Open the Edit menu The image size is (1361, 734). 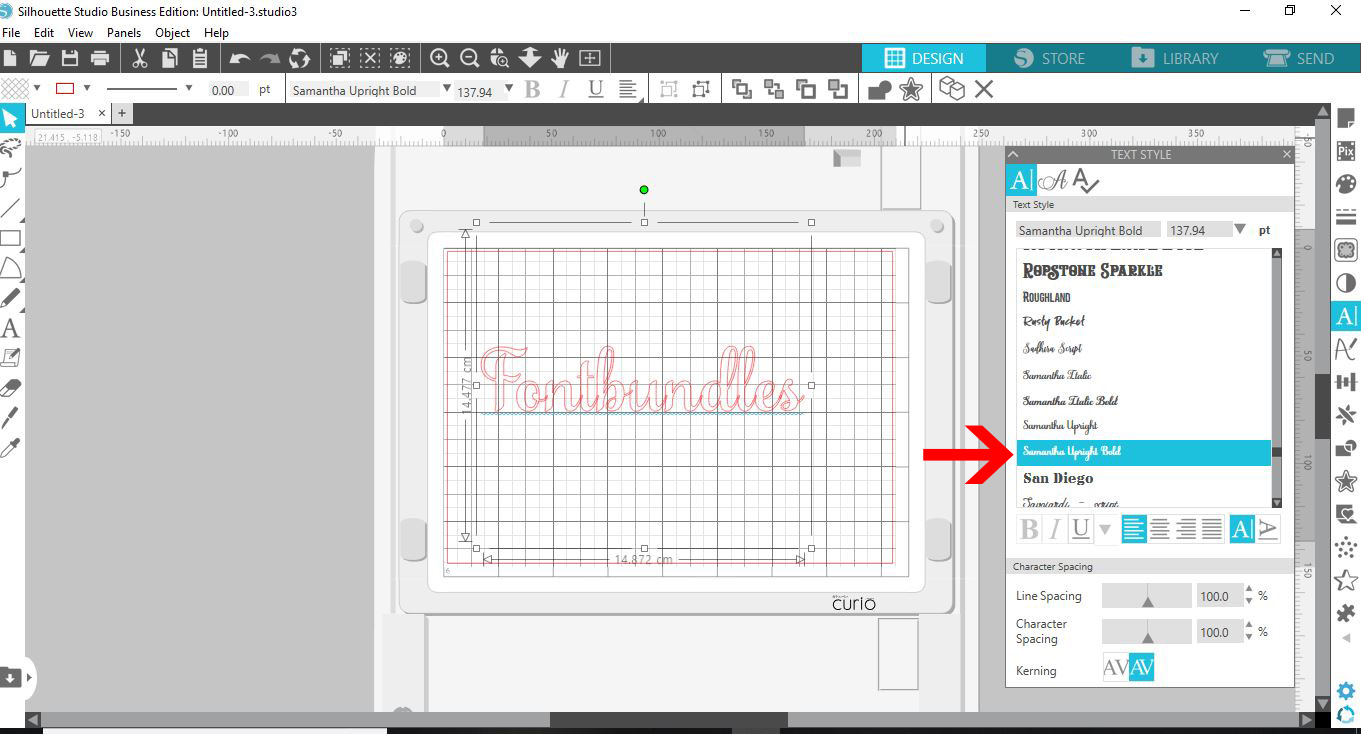(44, 32)
